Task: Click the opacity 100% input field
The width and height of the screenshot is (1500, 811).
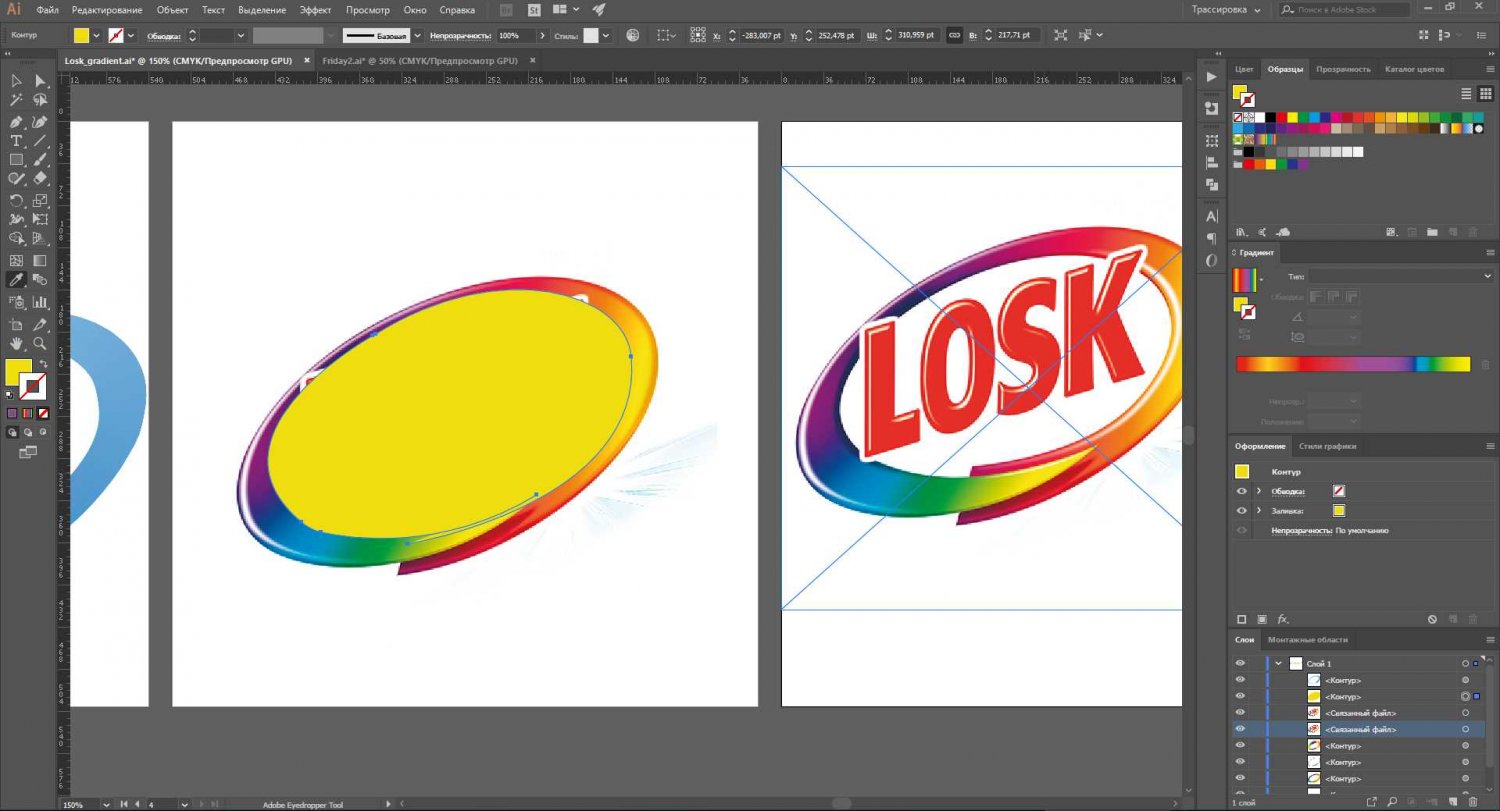Action: click(516, 35)
